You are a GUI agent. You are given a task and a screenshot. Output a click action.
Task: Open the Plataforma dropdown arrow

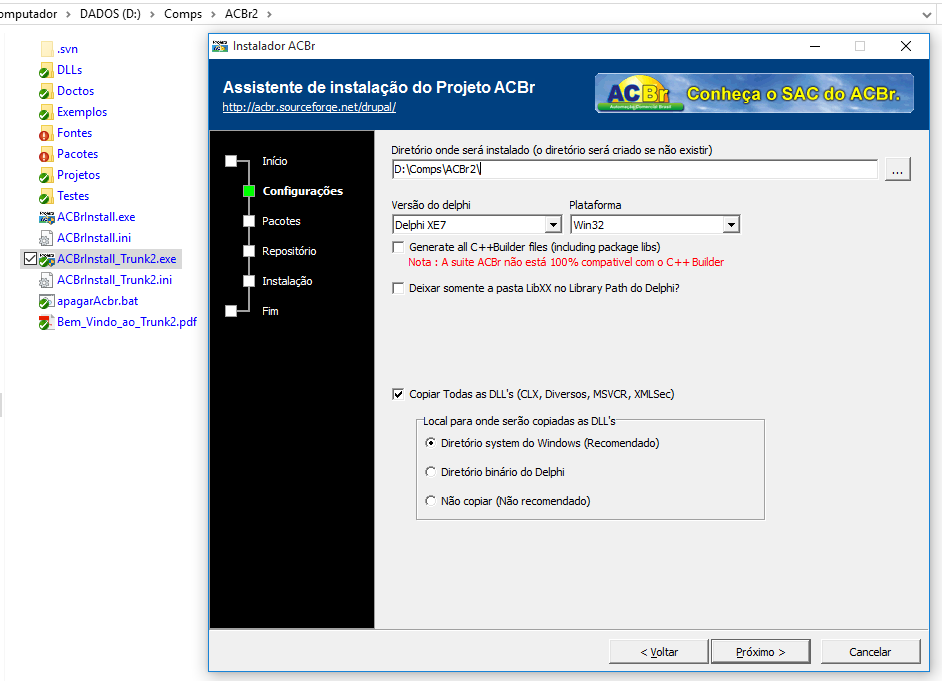coord(731,225)
